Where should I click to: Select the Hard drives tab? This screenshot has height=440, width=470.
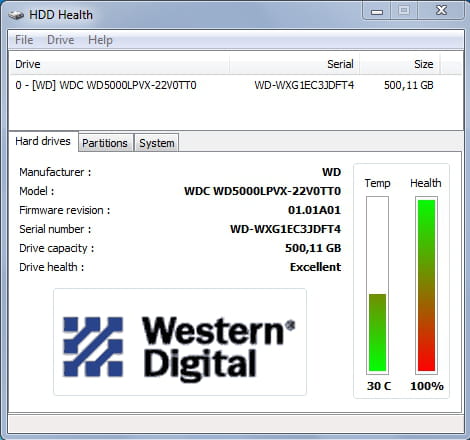(43, 141)
